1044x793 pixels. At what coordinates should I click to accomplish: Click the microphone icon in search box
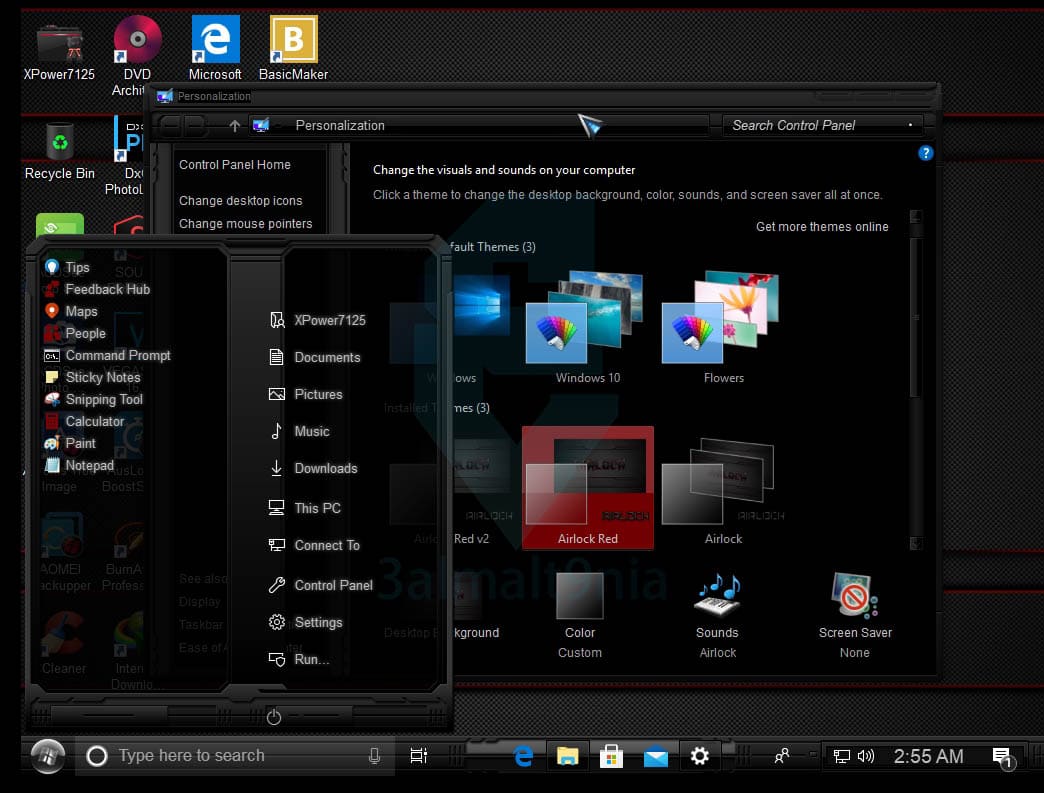pyautogui.click(x=374, y=756)
